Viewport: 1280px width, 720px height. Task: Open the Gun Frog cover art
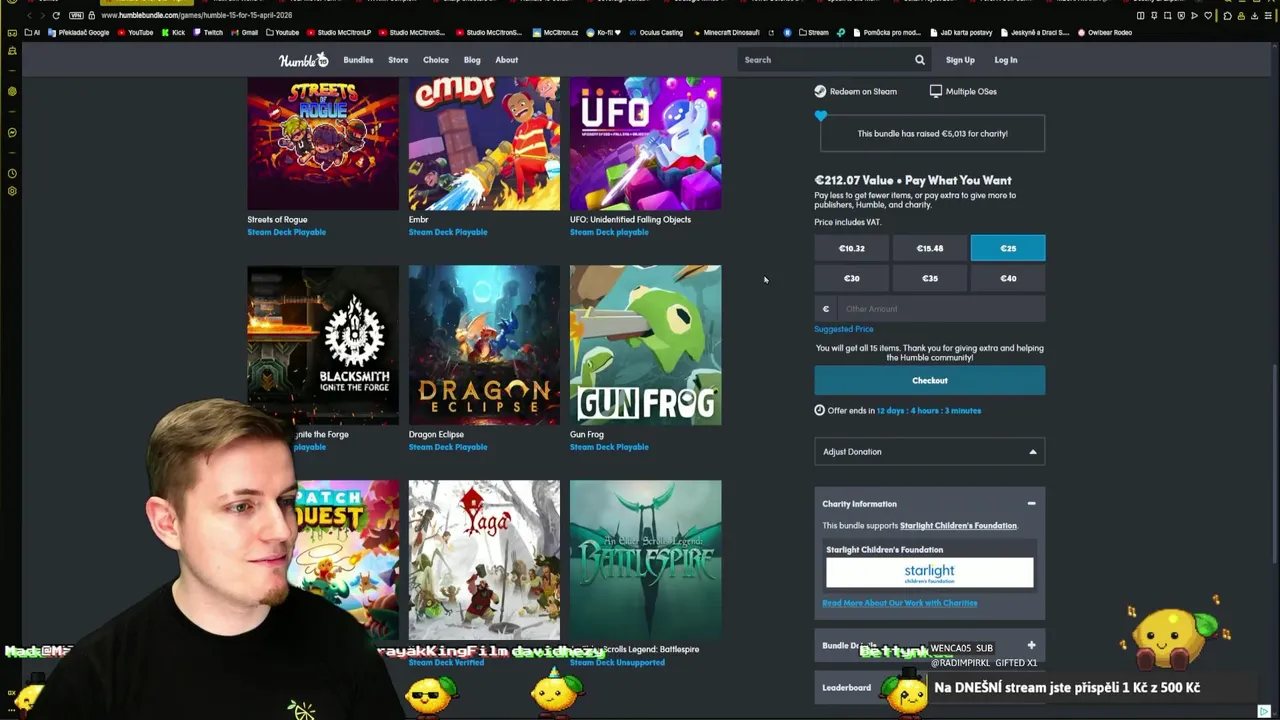645,345
